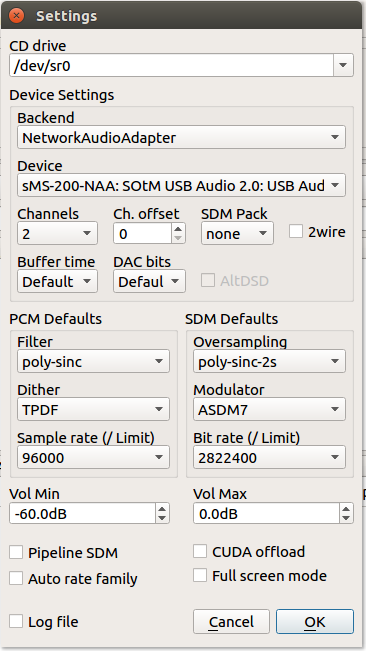Toggle the Pipeline SDM checkbox
The image size is (366, 651).
(16, 553)
